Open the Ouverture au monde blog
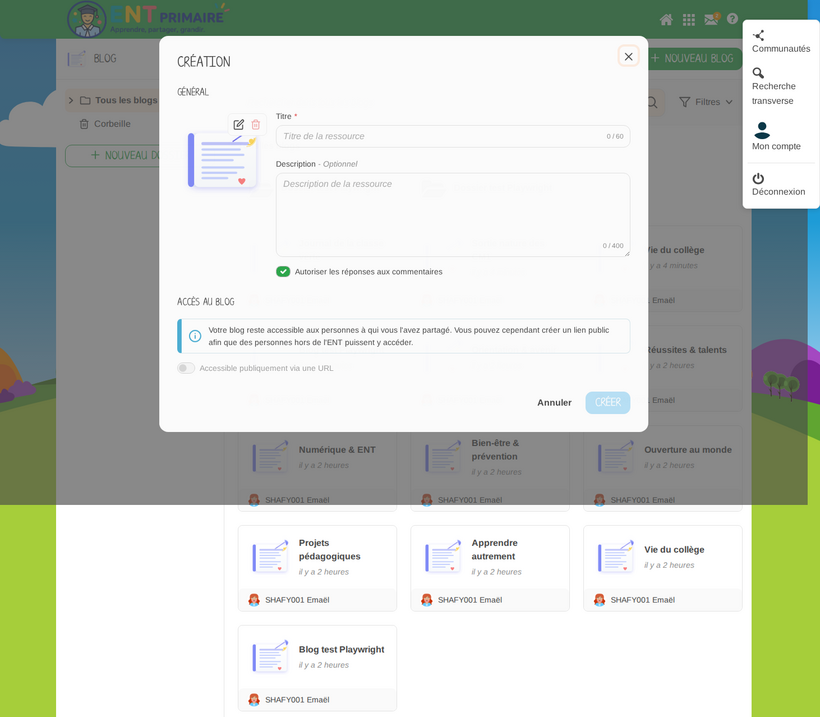This screenshot has height=717, width=820. click(x=663, y=468)
